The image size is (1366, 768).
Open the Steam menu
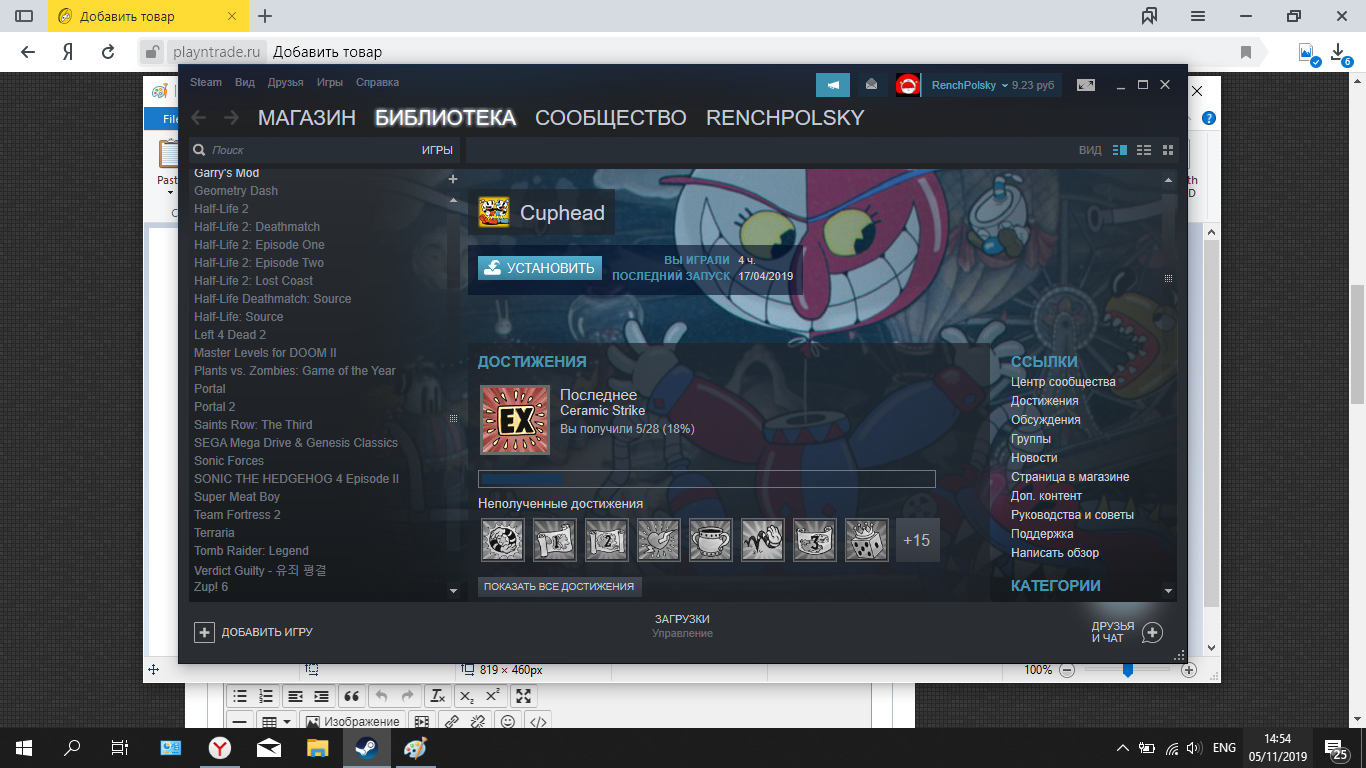(206, 82)
